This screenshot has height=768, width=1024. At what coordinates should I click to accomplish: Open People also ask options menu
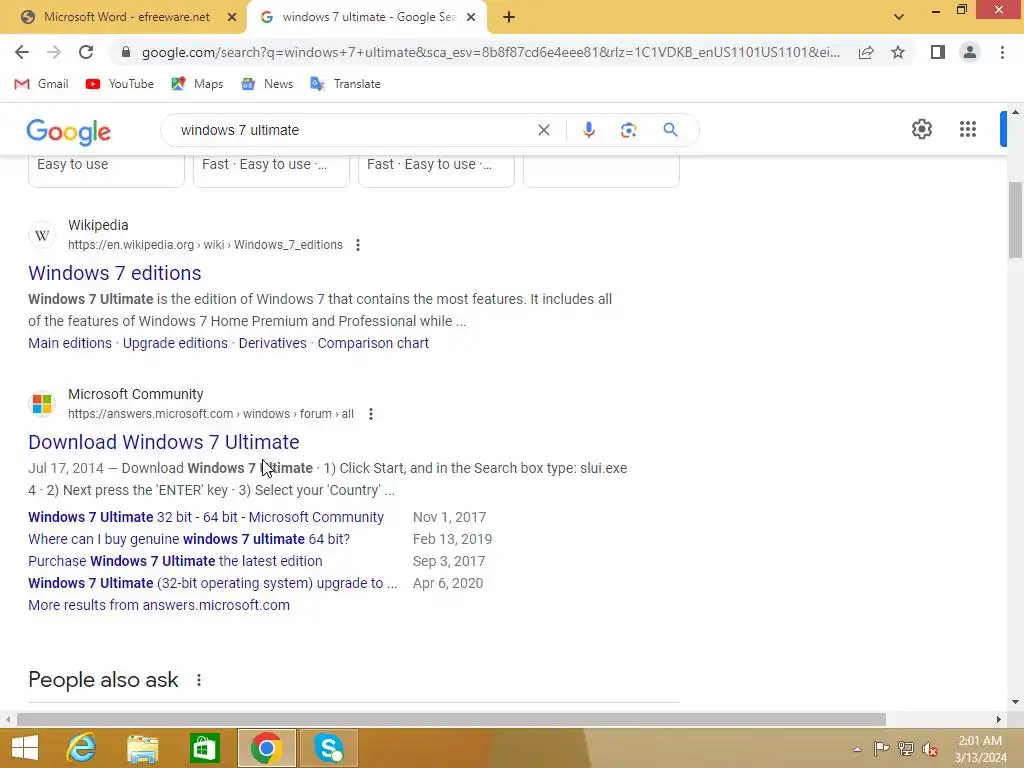click(199, 680)
